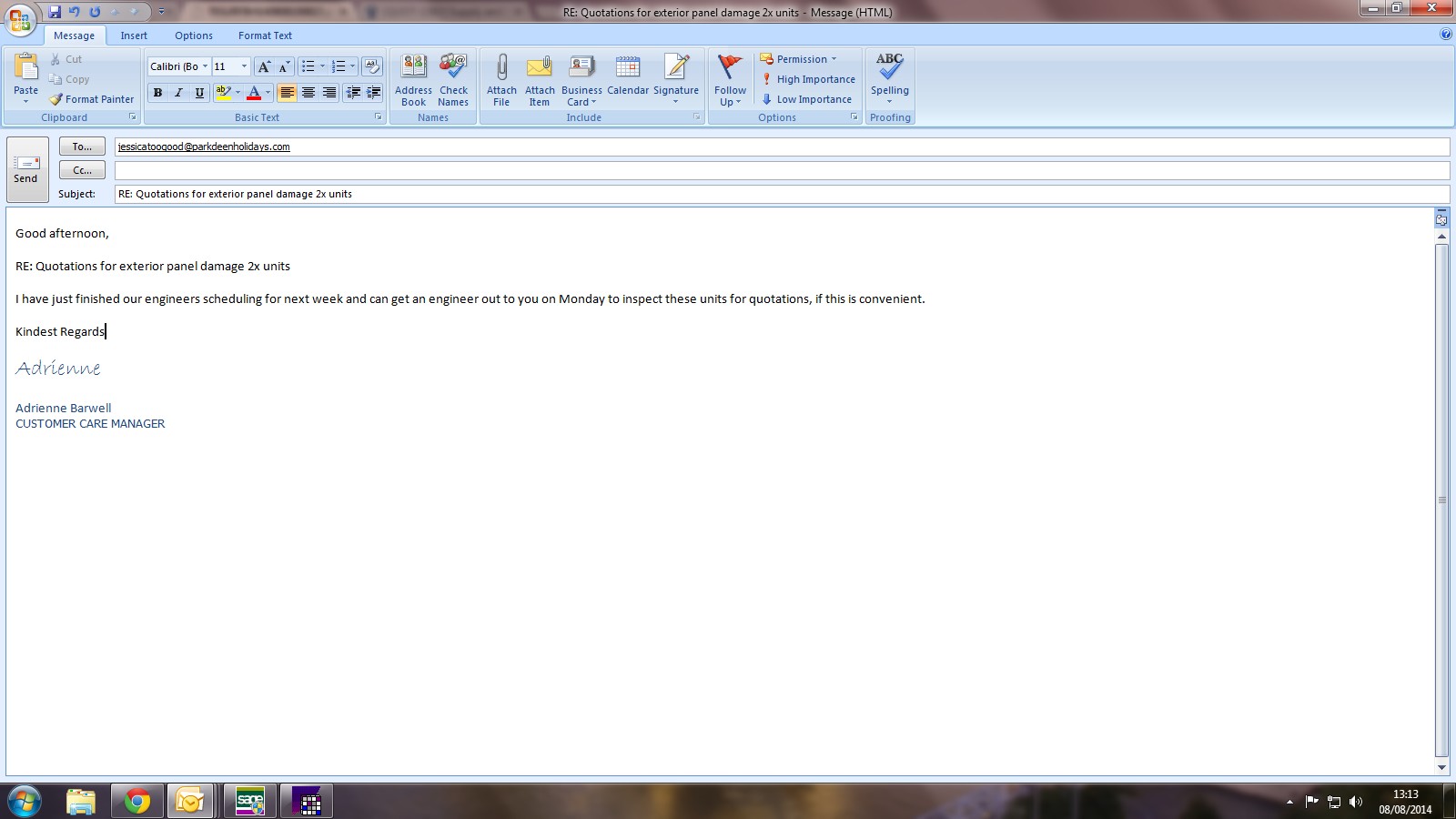Toggle Bold formatting

(157, 92)
